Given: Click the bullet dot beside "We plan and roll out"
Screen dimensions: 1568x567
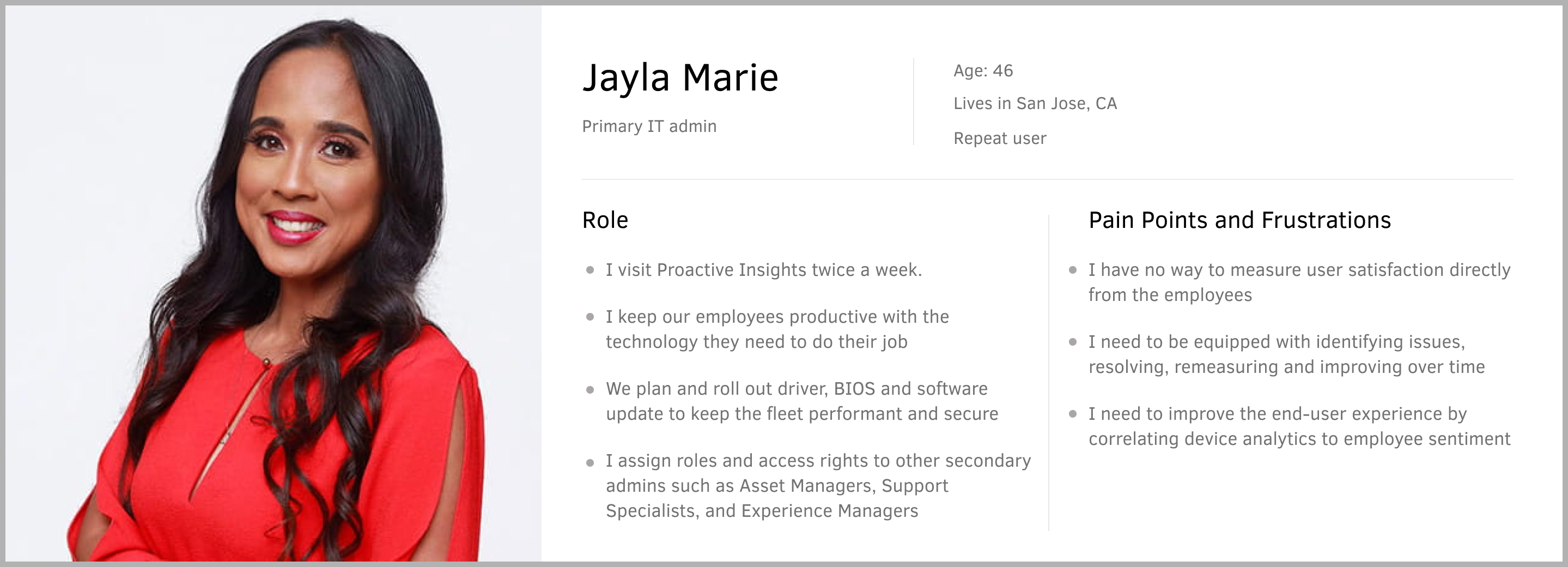Looking at the screenshot, I should [590, 389].
